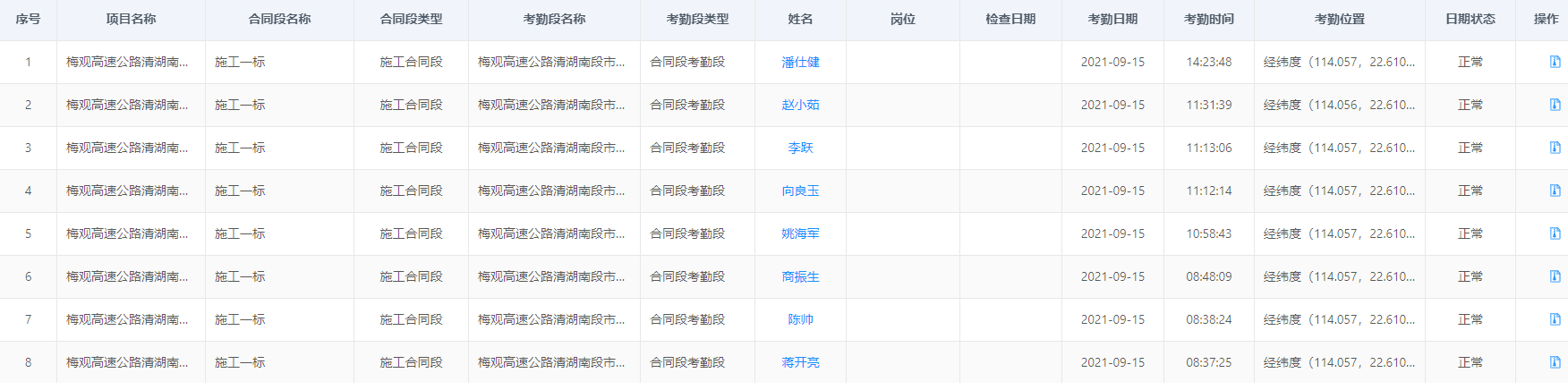1568x390 pixels.
Task: Open the action icon for 向良玉's row
Action: click(1555, 191)
